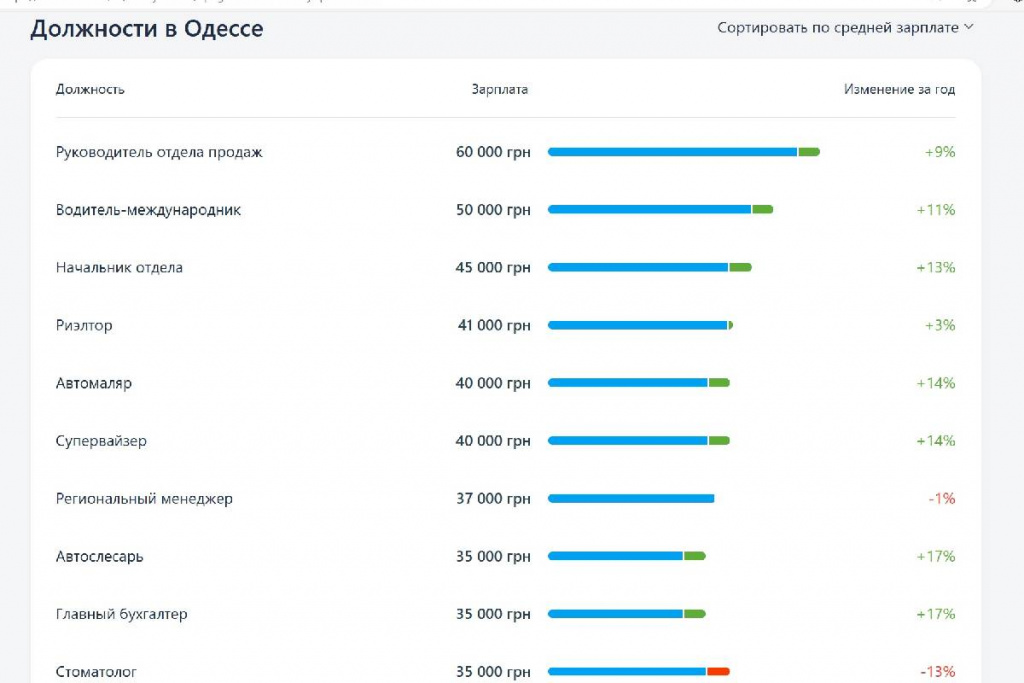Select Главный бухгалтер position
This screenshot has width=1024, height=683.
[x=121, y=614]
